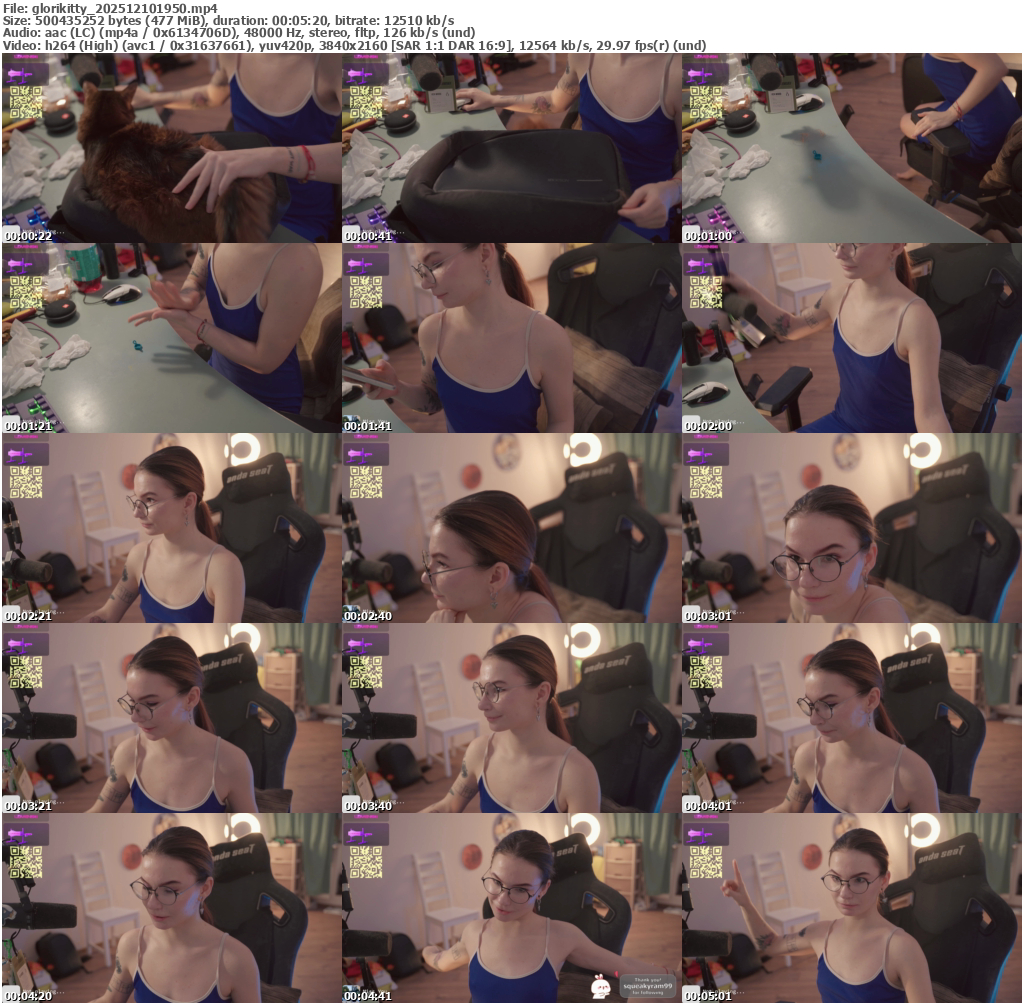Click the QR code in the 00:02:21 frame

pos(26,482)
